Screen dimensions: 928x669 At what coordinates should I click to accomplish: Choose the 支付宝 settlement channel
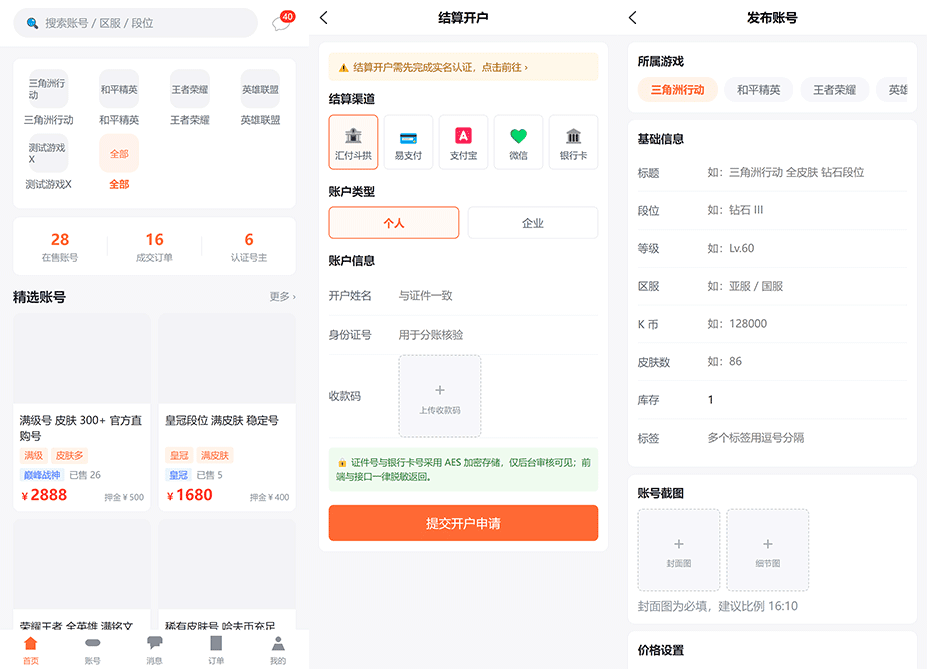(x=463, y=142)
